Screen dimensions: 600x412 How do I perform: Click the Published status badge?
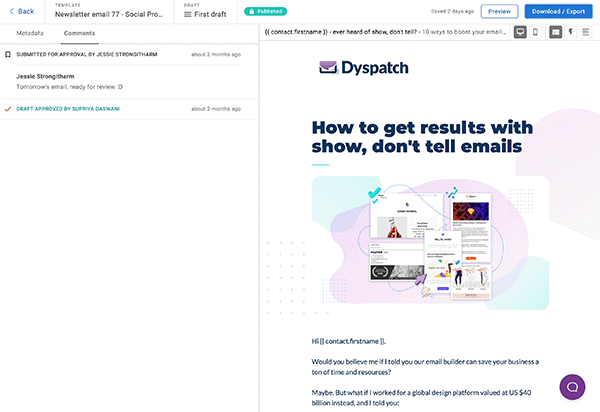pyautogui.click(x=266, y=11)
